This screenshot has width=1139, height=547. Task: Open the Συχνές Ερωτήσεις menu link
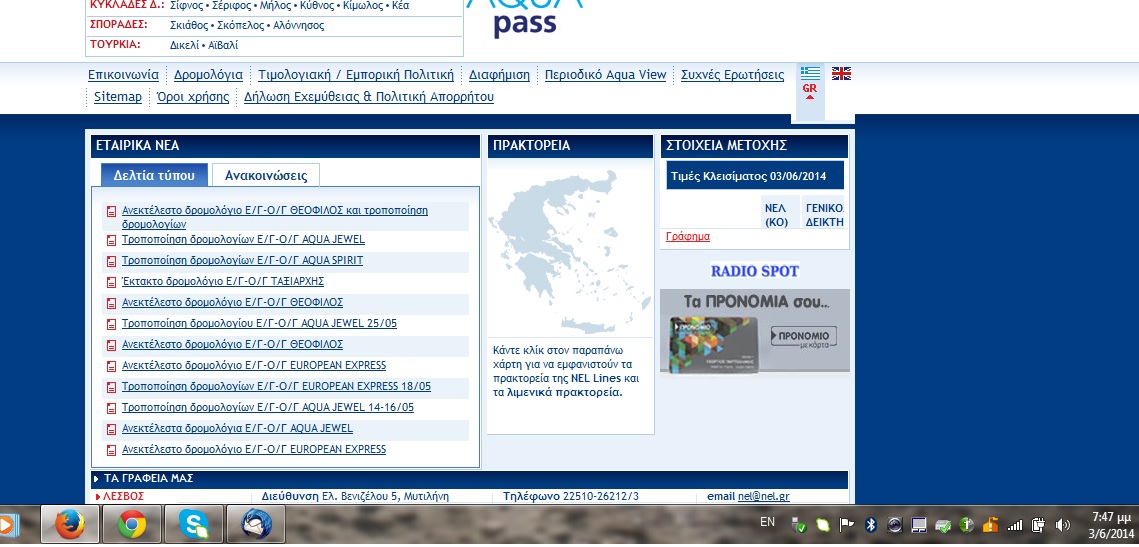tap(732, 75)
